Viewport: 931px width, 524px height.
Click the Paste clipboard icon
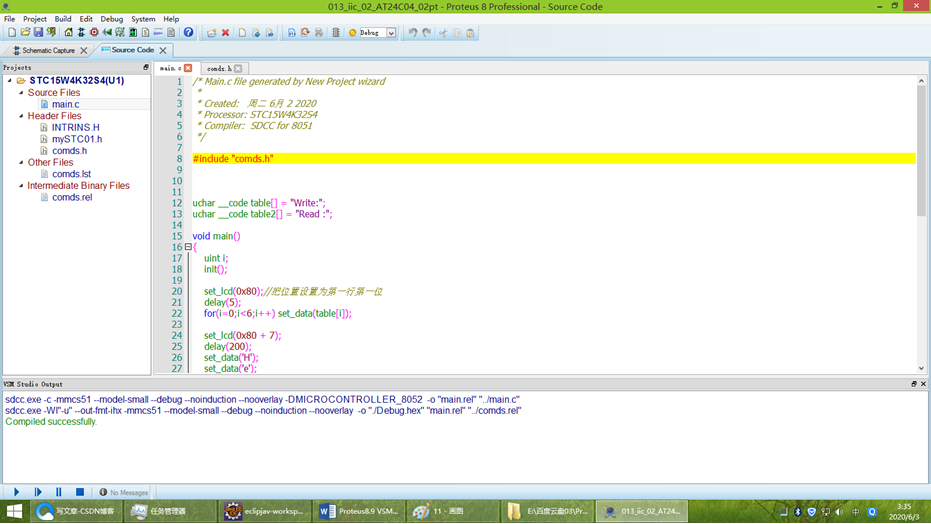470,33
